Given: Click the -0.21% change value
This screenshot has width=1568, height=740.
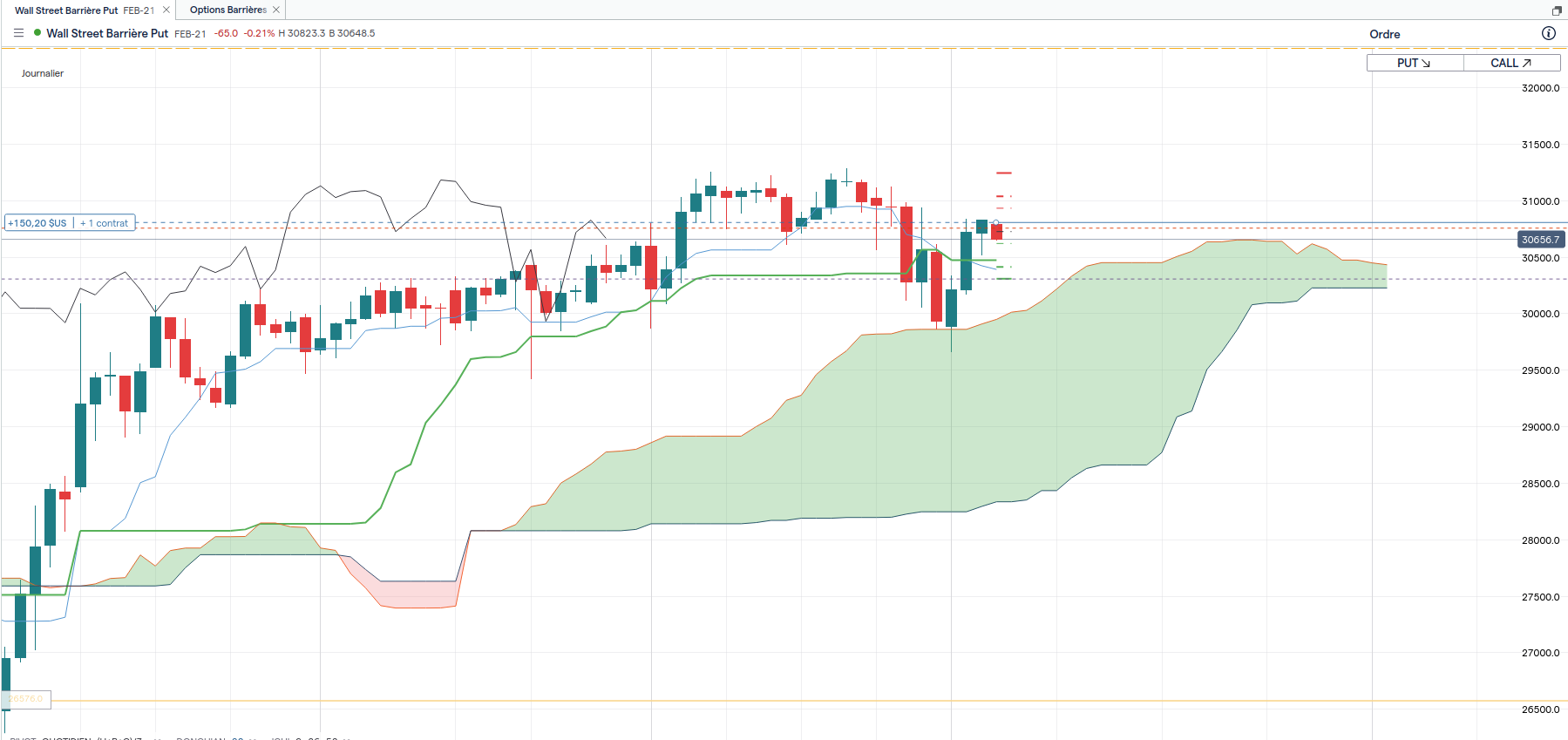Looking at the screenshot, I should (259, 33).
